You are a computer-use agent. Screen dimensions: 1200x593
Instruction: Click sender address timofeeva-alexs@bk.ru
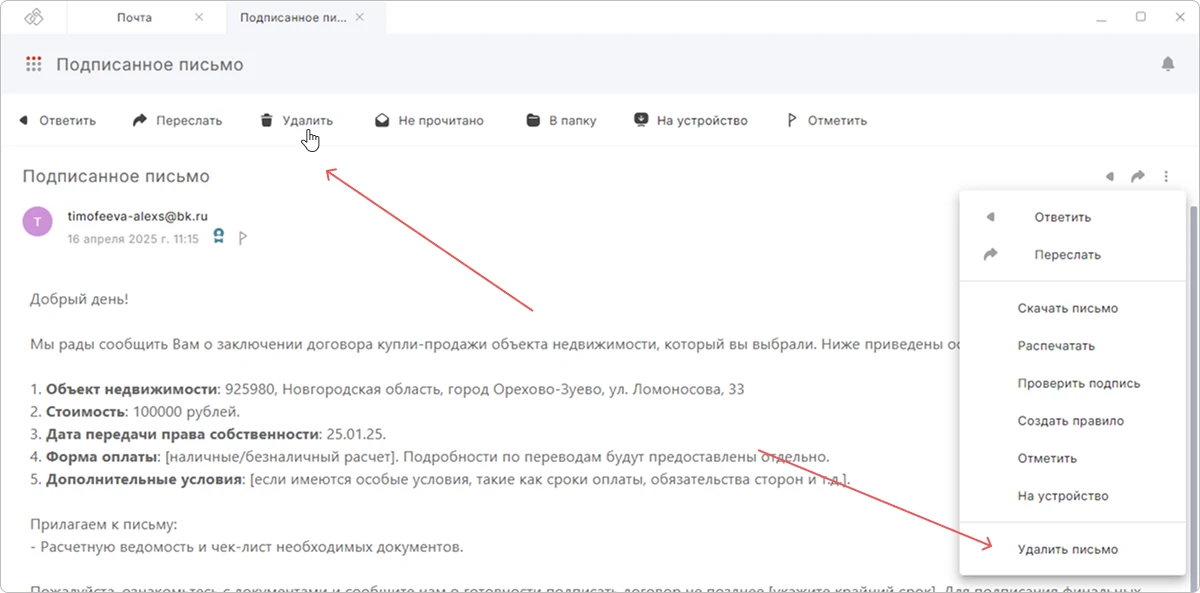[x=137, y=215]
